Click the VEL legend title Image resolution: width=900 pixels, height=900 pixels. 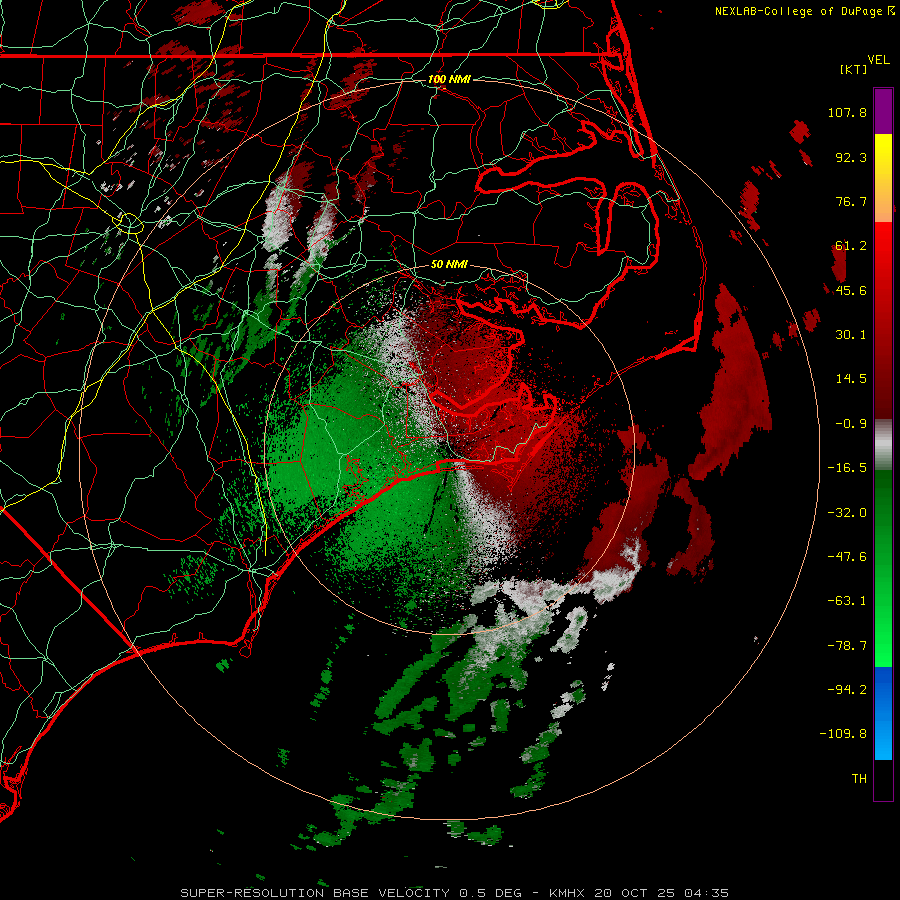point(878,60)
